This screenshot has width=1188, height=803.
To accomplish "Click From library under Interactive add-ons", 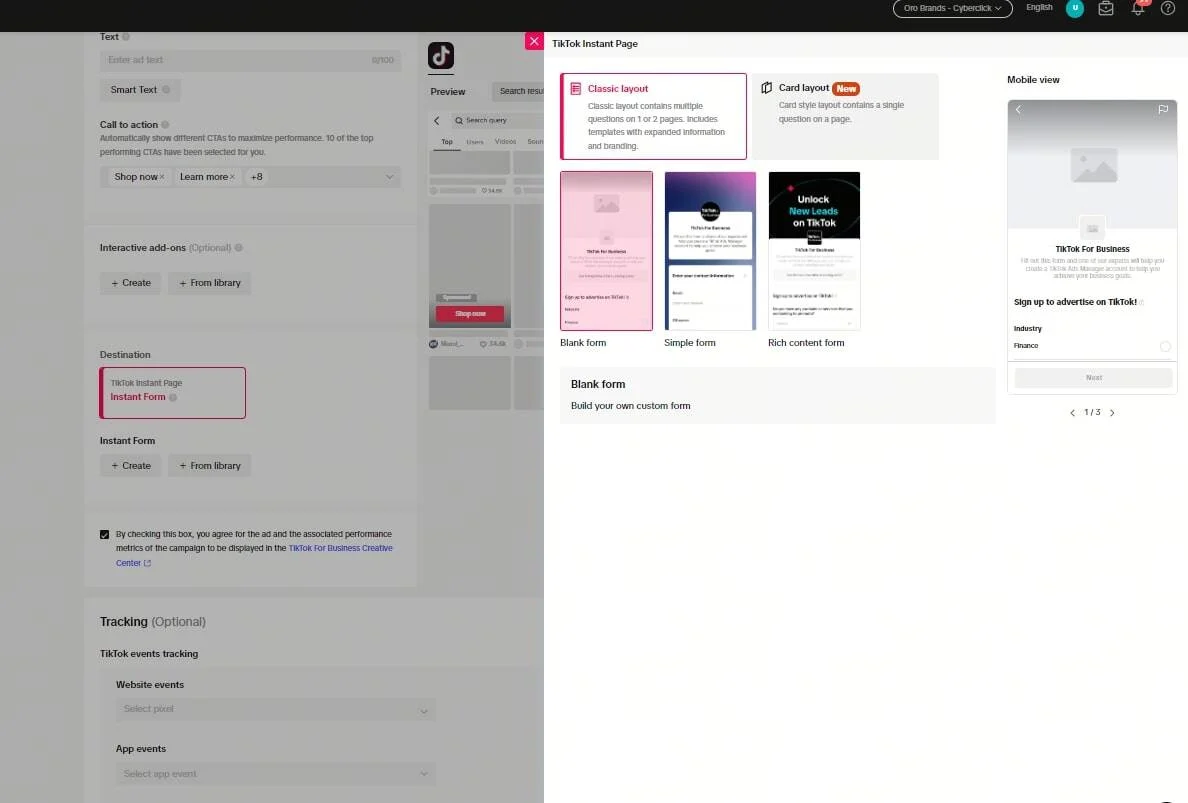I will click(210, 283).
